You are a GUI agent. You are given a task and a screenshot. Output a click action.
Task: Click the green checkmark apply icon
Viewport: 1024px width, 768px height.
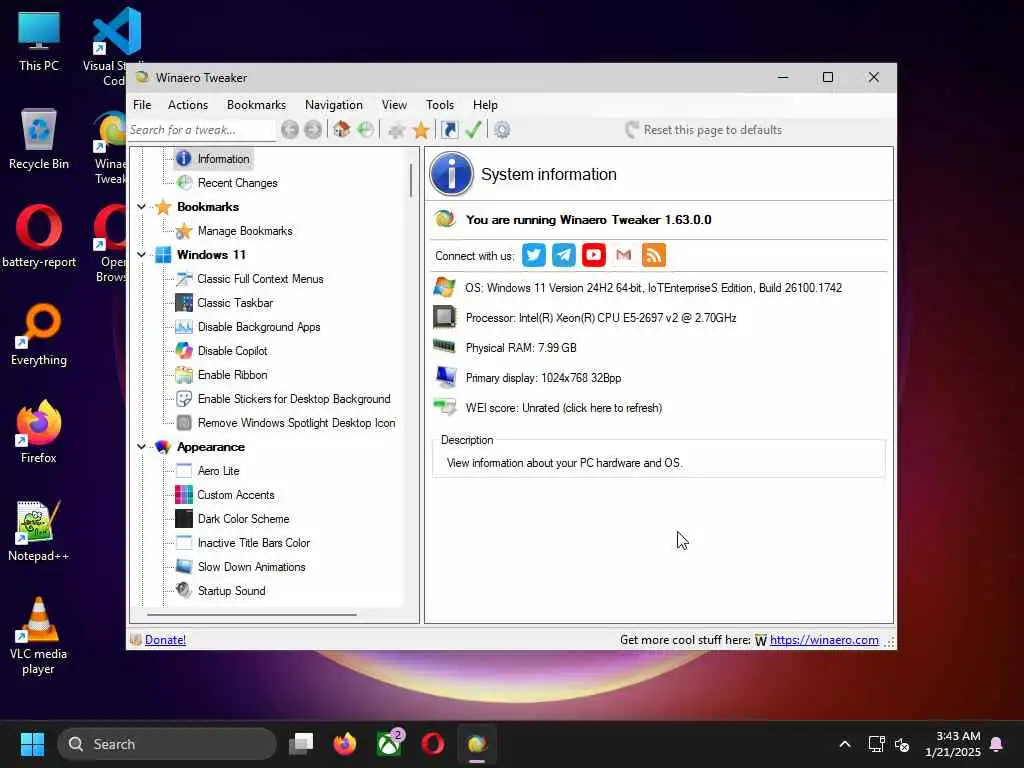pos(473,129)
